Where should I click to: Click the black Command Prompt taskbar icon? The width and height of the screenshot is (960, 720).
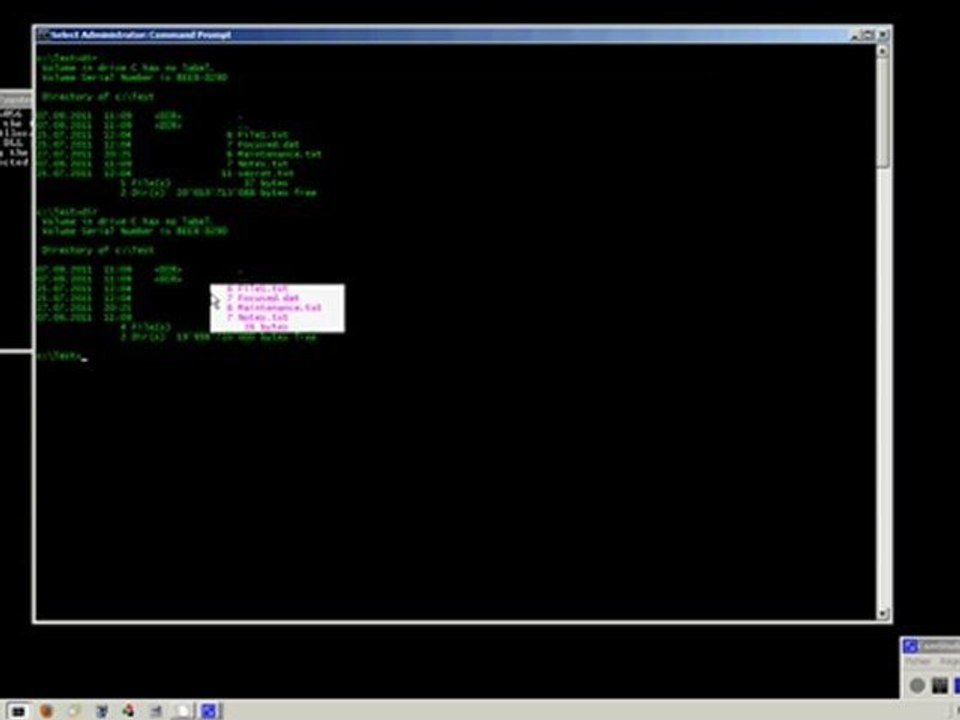[18, 711]
